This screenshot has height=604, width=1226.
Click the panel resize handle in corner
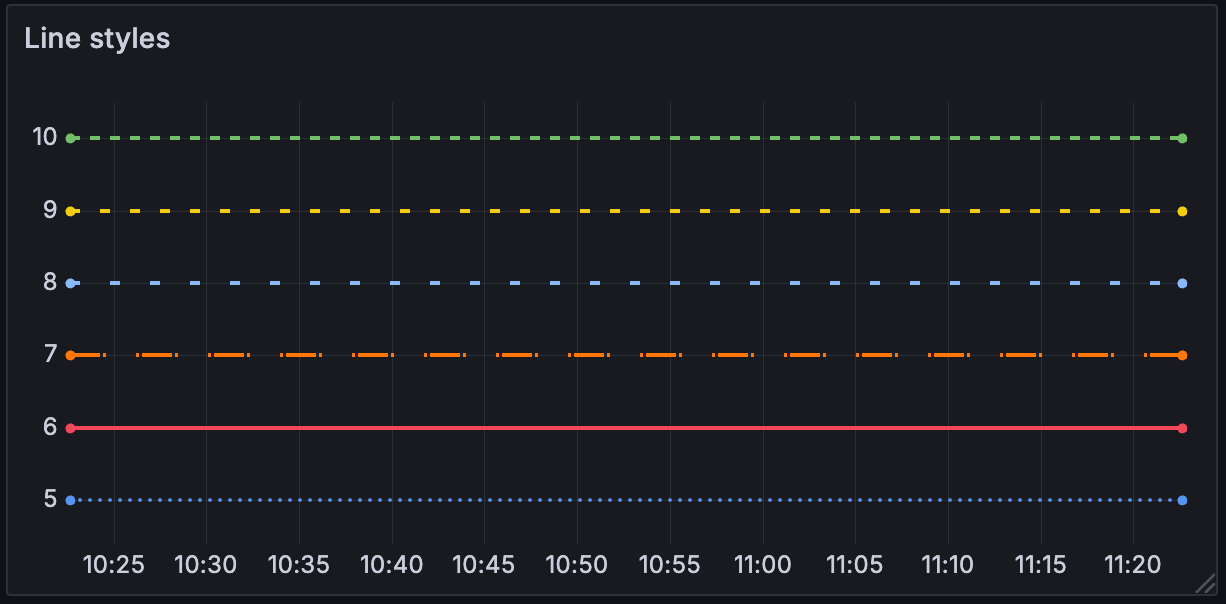click(1205, 583)
